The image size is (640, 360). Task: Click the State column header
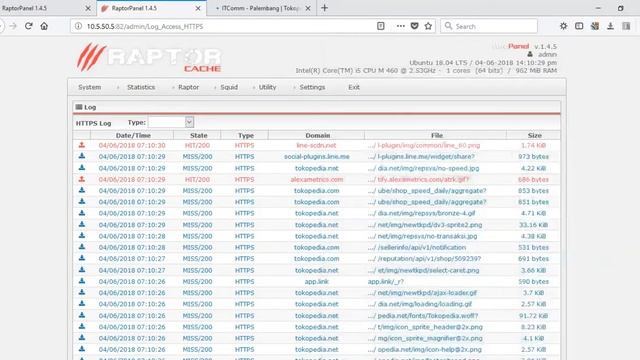[198, 135]
